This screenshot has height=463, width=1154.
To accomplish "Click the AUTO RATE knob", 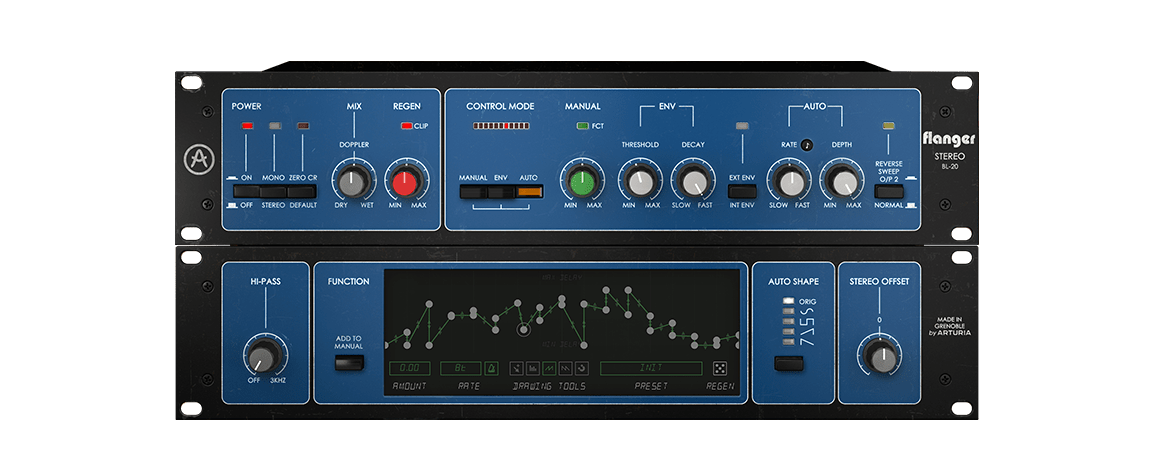I will (790, 182).
